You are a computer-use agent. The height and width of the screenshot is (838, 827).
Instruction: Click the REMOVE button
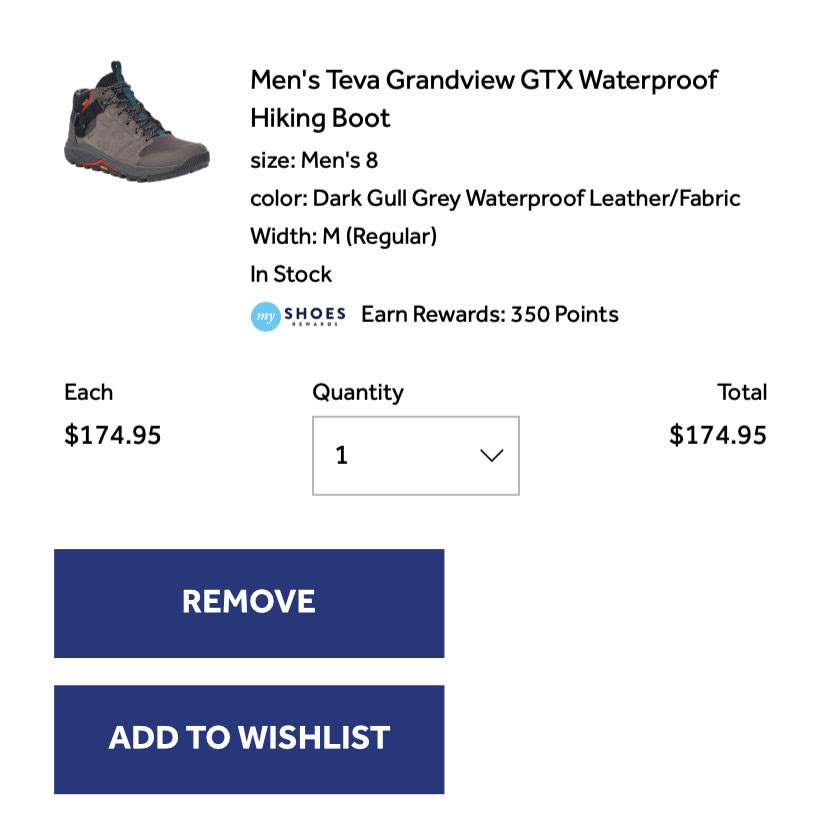[249, 603]
